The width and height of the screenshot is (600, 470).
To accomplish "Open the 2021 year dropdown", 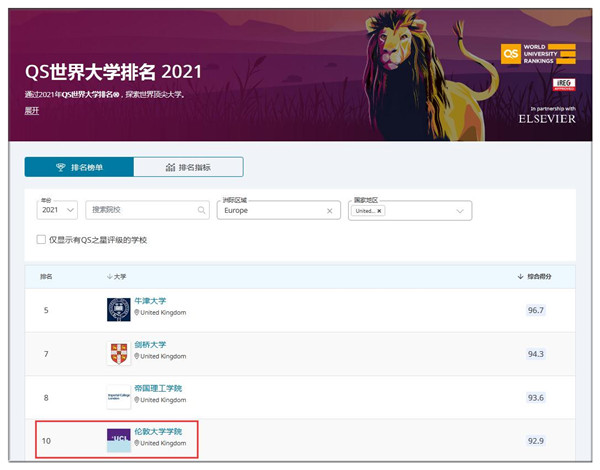I will [57, 210].
